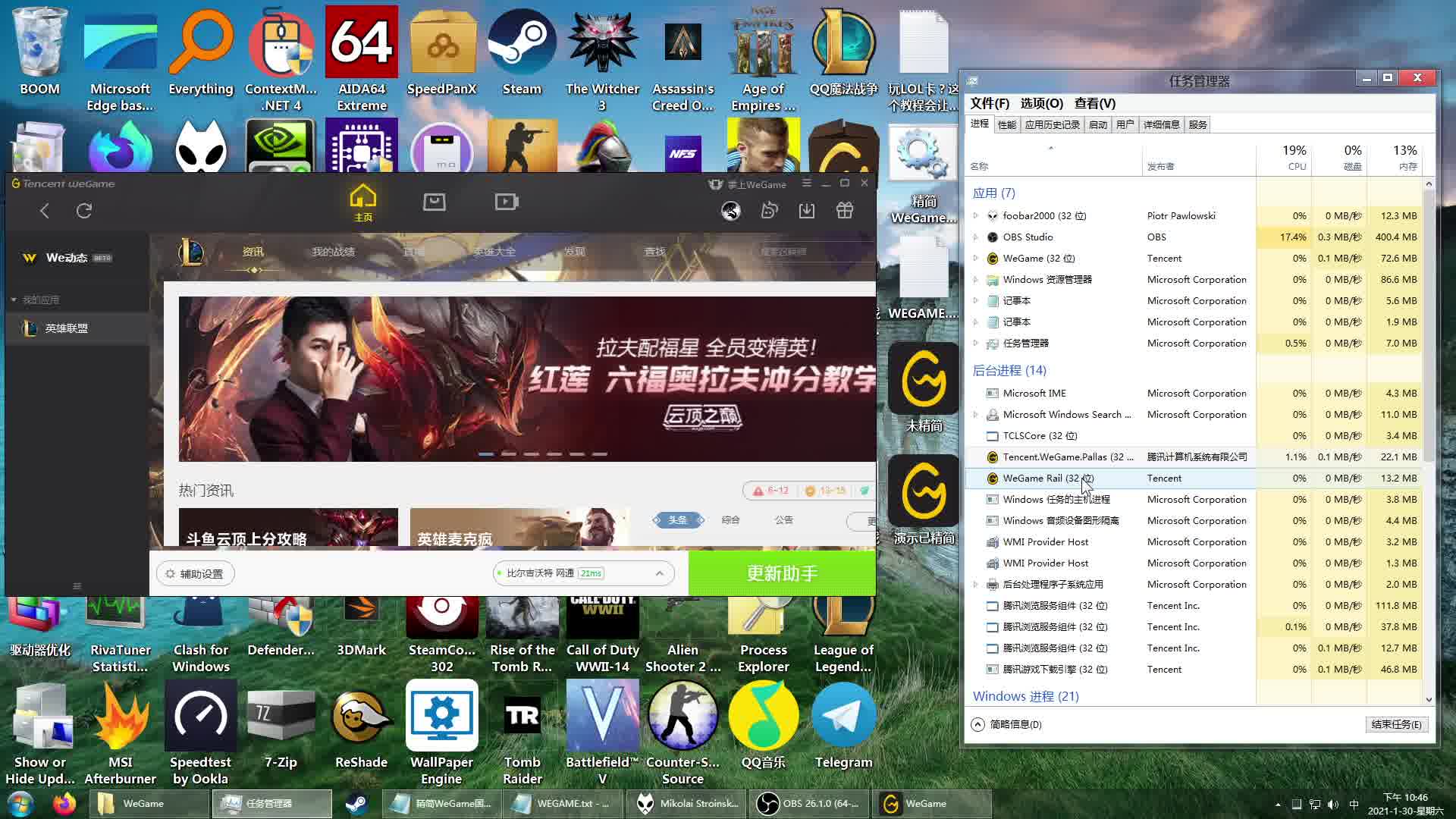Switch to 我的战绩 tab in WeGame

333,252
